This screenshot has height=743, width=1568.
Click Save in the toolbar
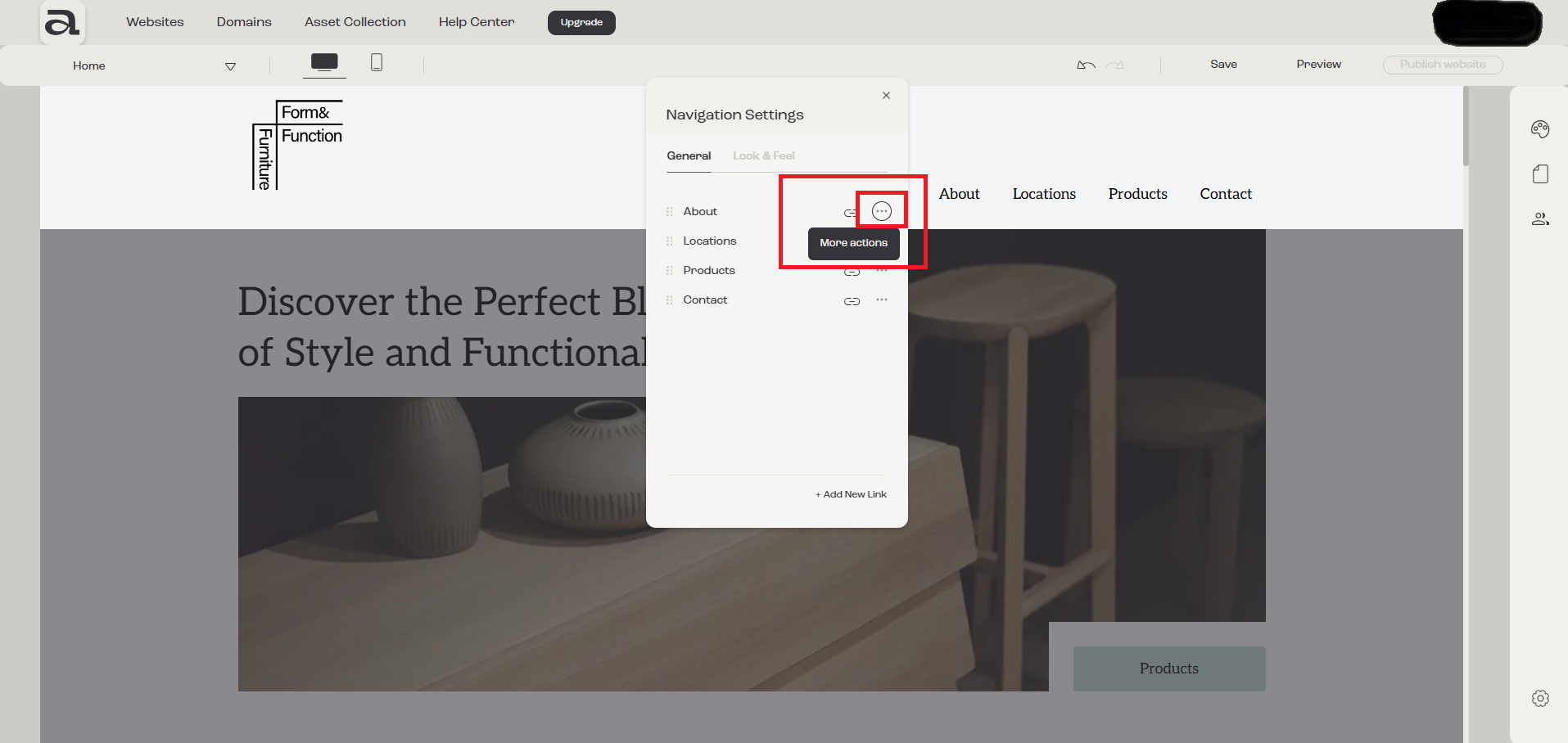click(1223, 64)
